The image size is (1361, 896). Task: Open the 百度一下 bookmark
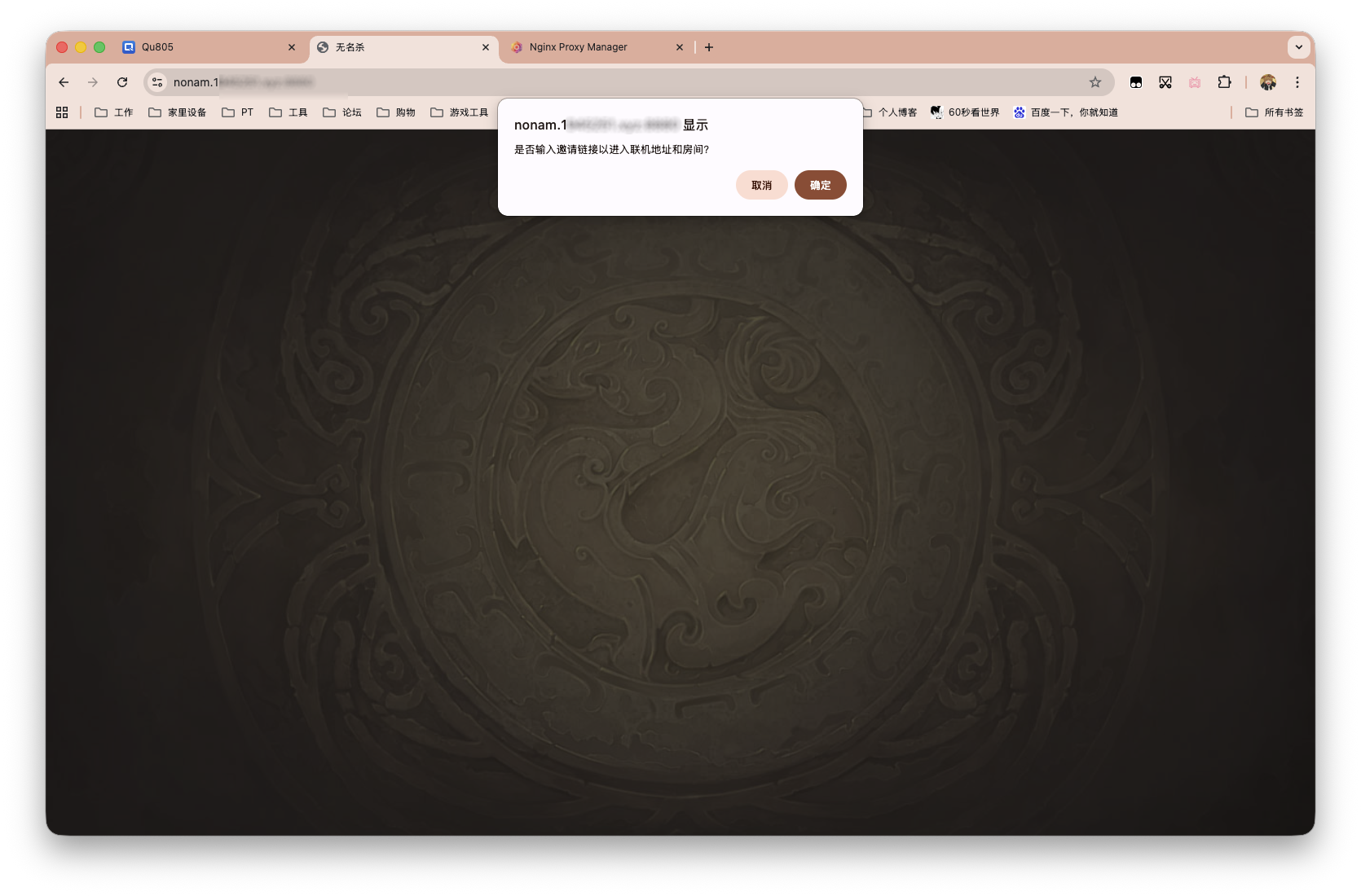click(x=1065, y=112)
